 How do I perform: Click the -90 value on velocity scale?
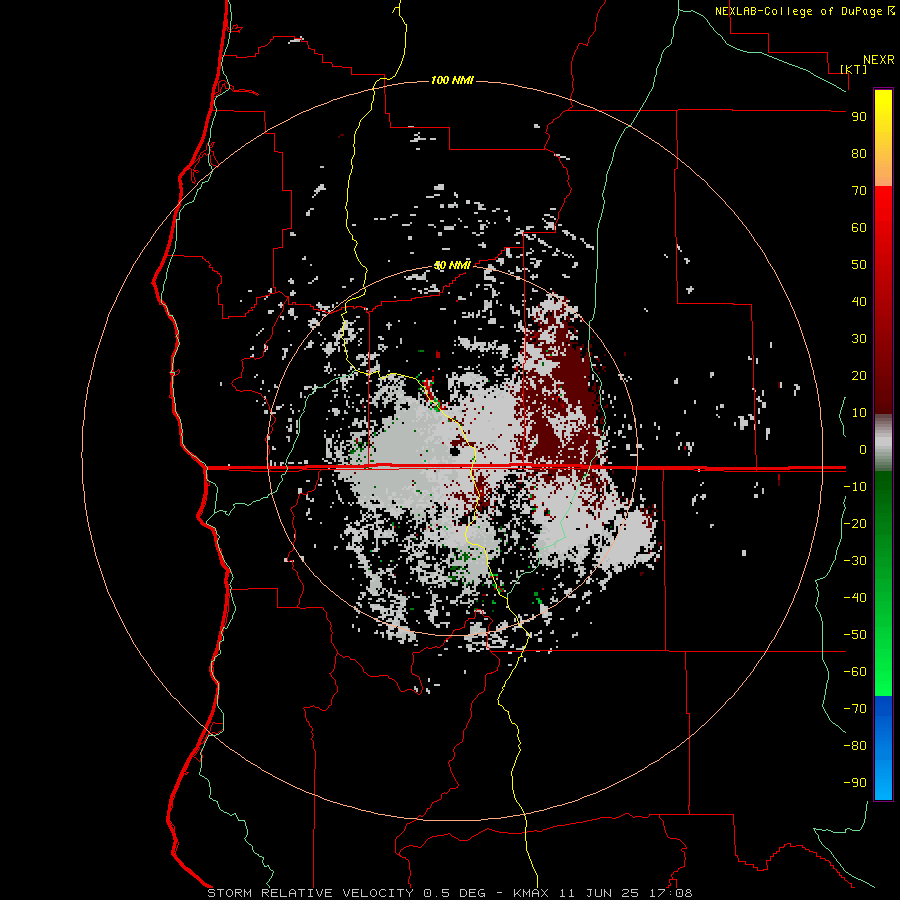point(855,783)
